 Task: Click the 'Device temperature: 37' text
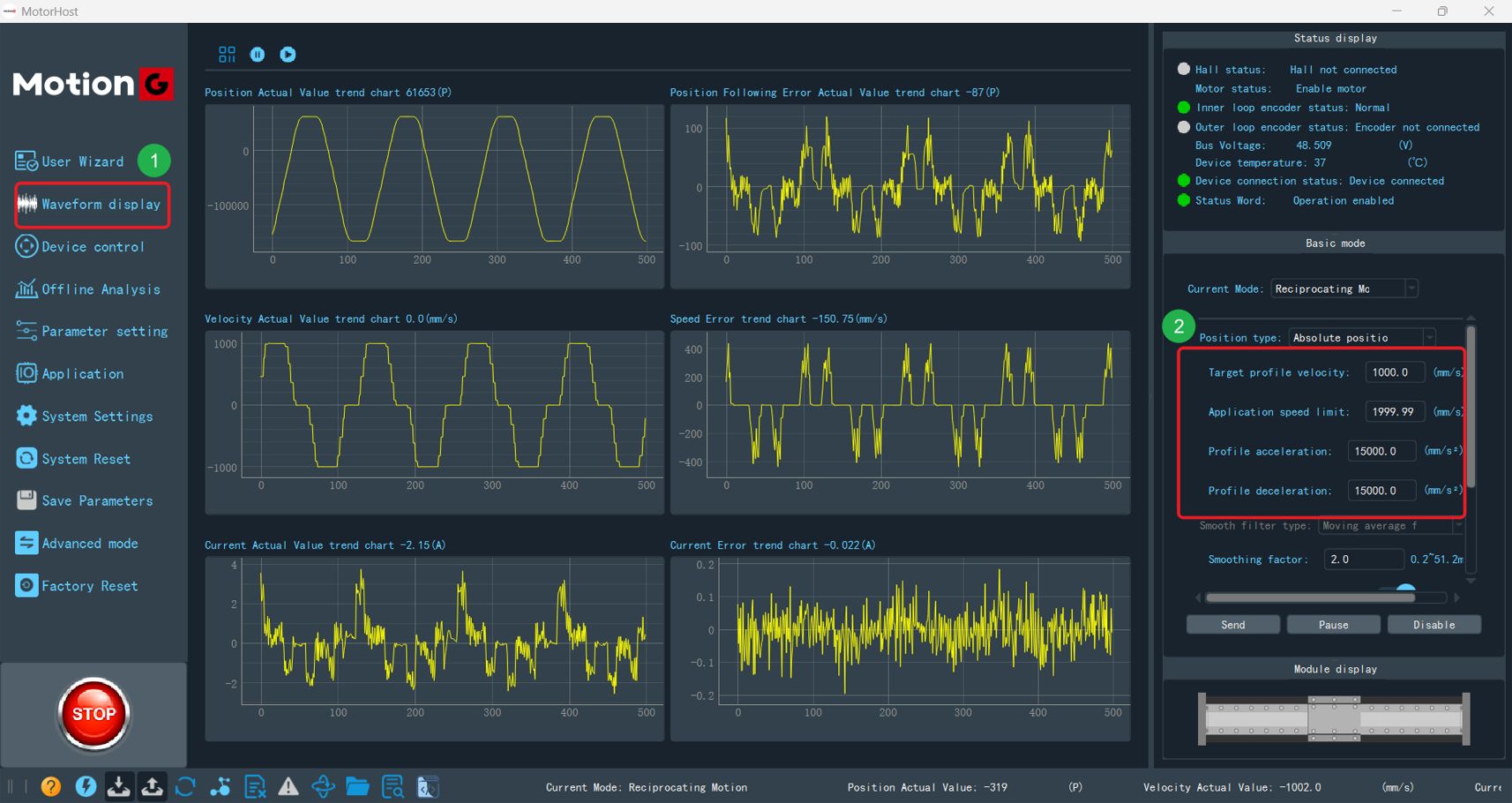pos(1261,163)
